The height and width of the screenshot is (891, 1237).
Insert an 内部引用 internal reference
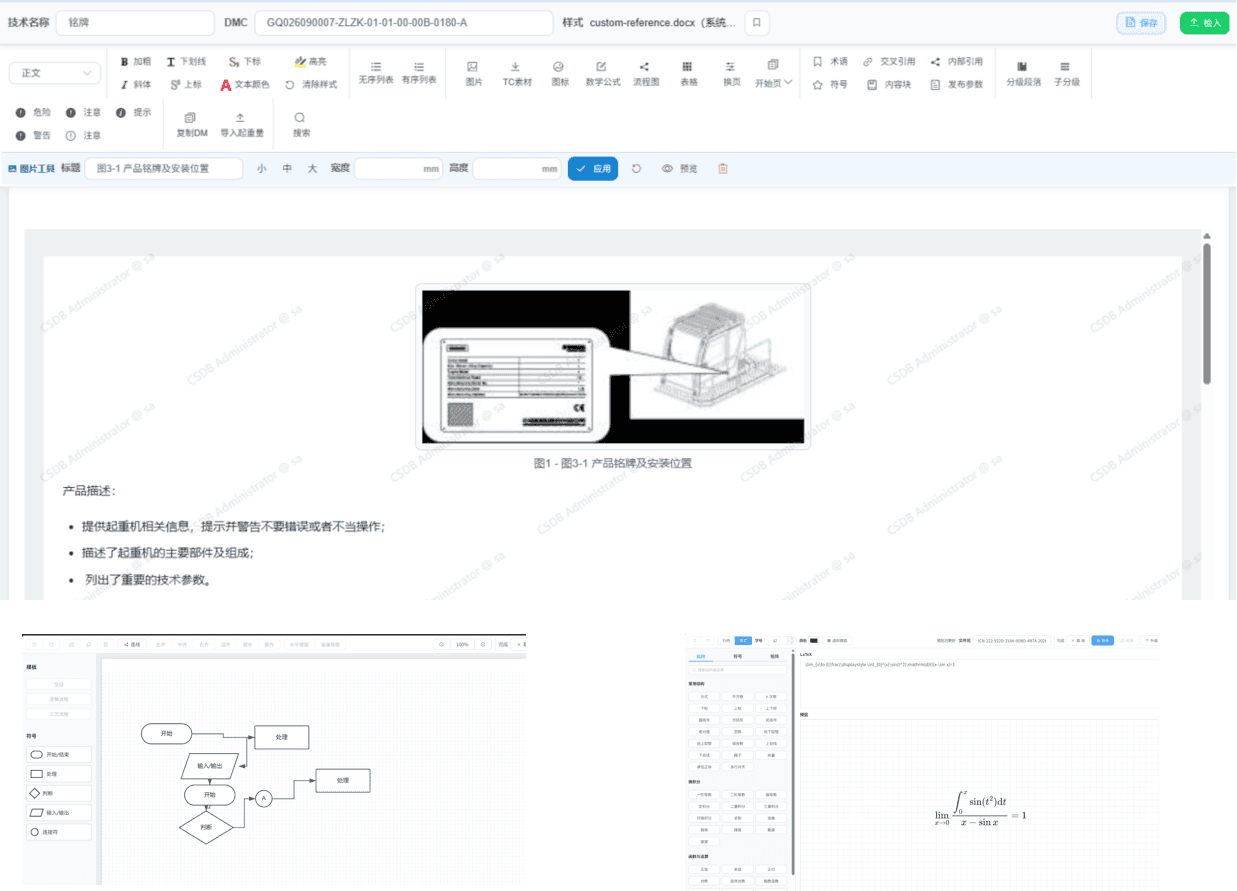pyautogui.click(x=956, y=61)
